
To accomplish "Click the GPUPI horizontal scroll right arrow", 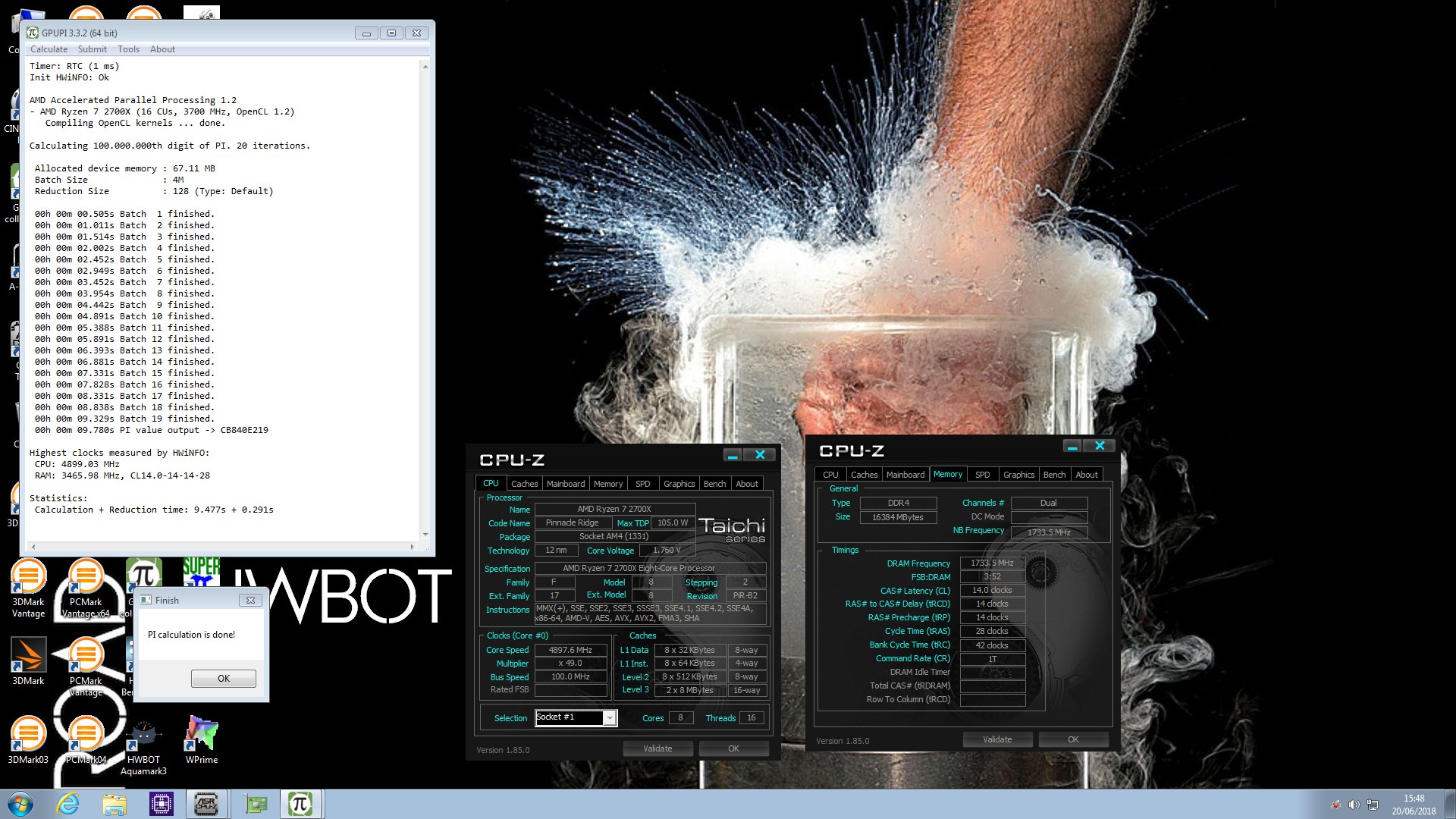I will [x=413, y=547].
